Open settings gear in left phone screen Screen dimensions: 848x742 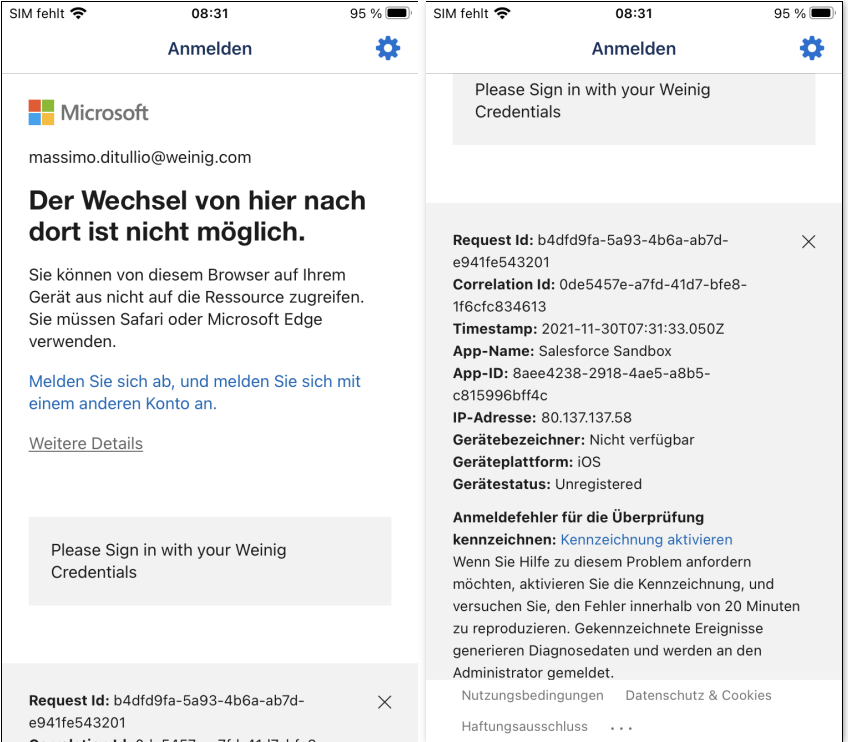coord(388,49)
